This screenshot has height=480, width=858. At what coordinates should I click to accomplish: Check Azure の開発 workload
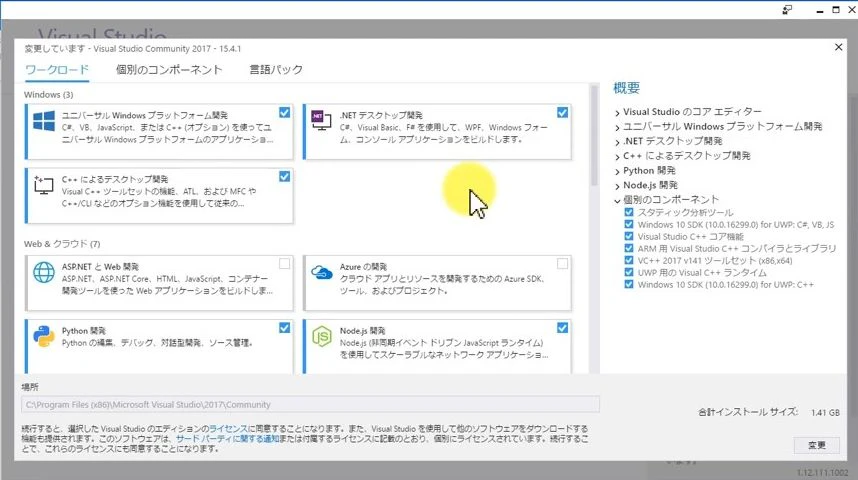[x=563, y=264]
